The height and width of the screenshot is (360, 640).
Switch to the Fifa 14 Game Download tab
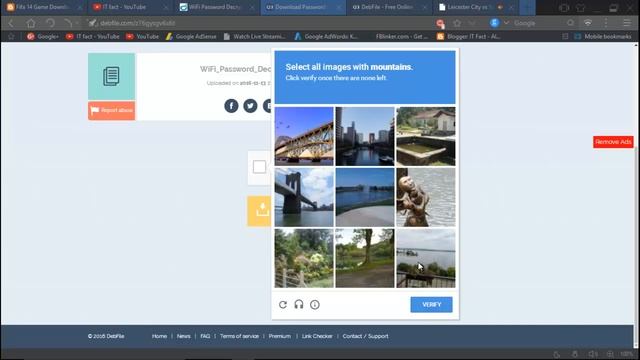coord(43,7)
